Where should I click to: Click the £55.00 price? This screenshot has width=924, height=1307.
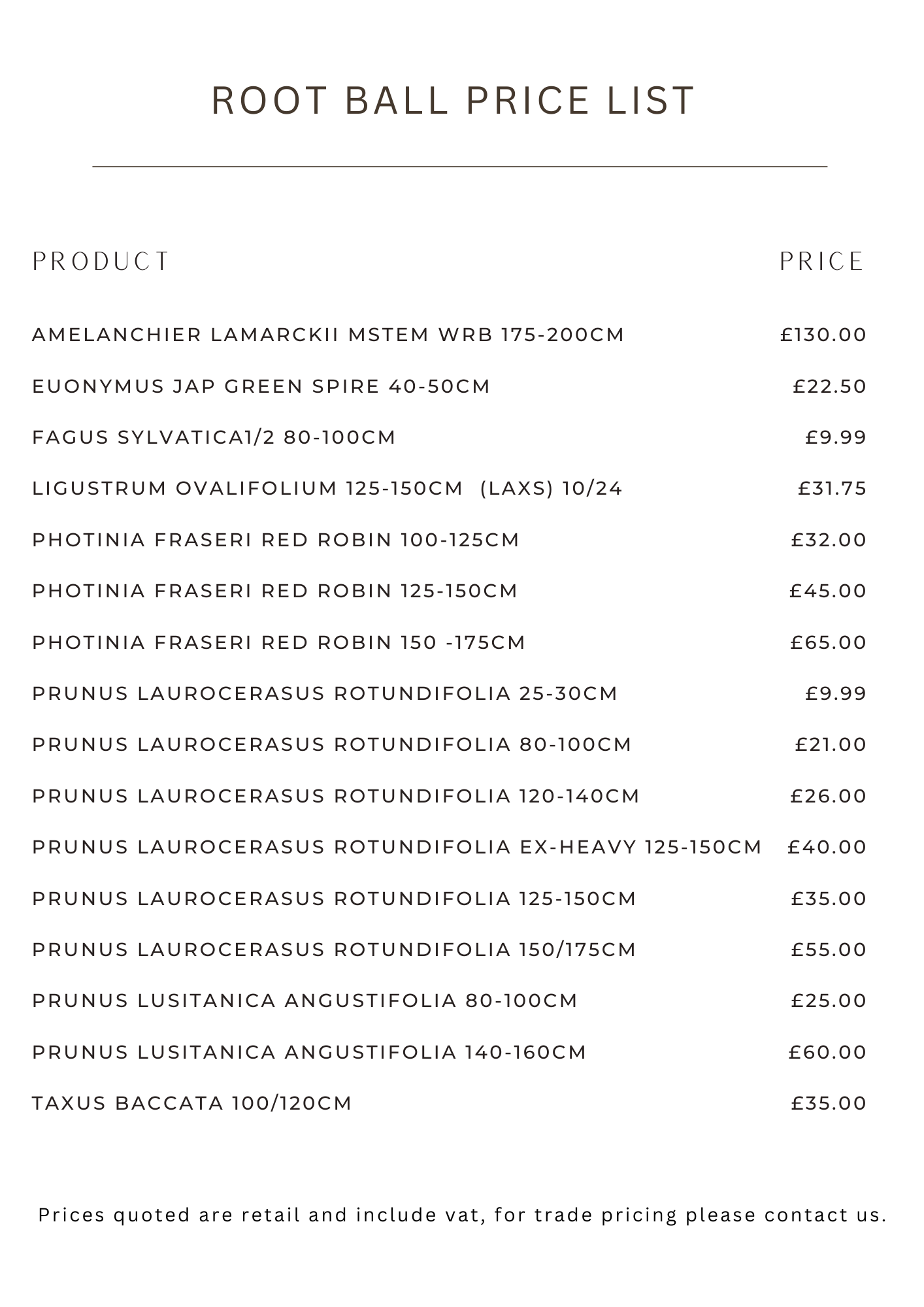pos(828,950)
